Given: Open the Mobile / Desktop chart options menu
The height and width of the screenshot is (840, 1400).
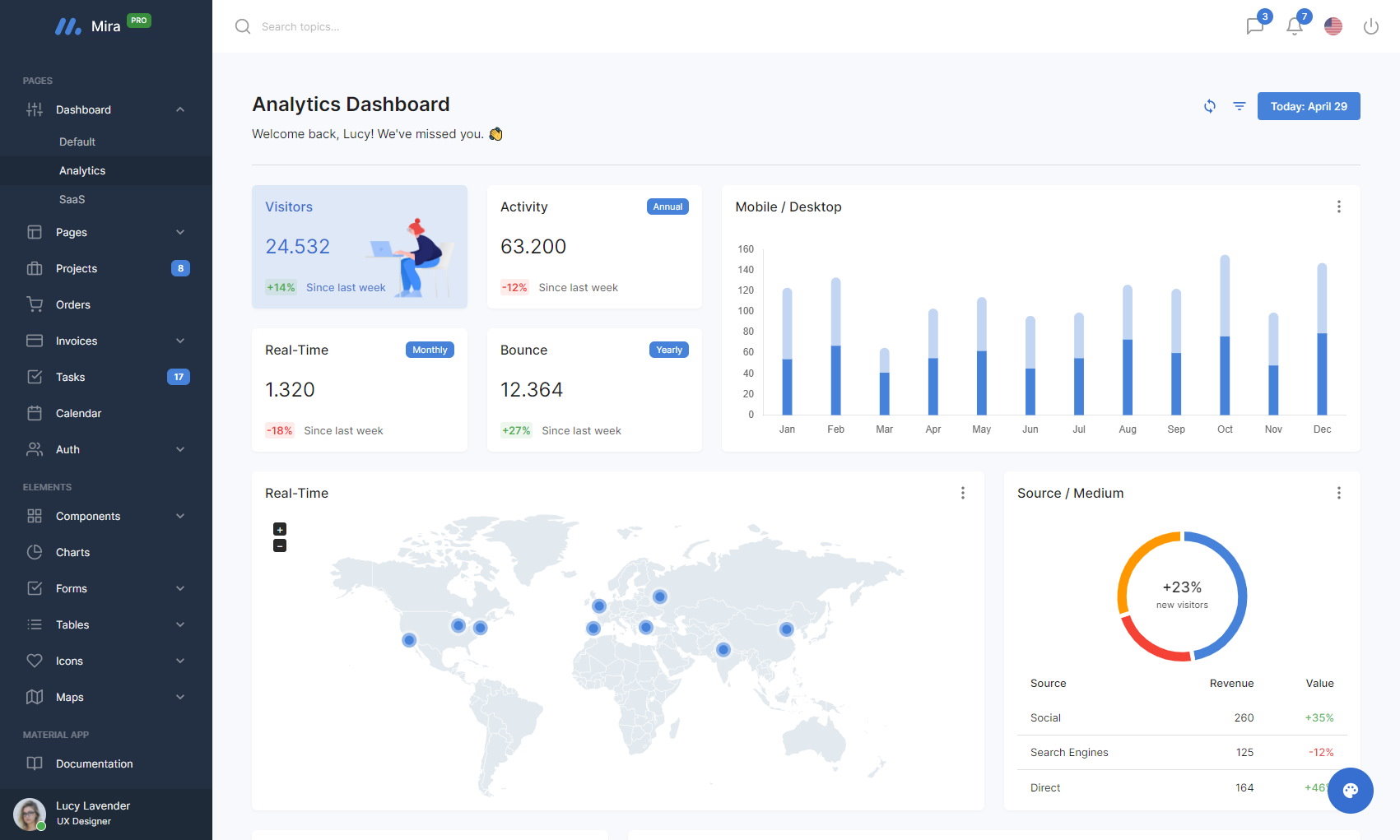Looking at the screenshot, I should pyautogui.click(x=1339, y=207).
